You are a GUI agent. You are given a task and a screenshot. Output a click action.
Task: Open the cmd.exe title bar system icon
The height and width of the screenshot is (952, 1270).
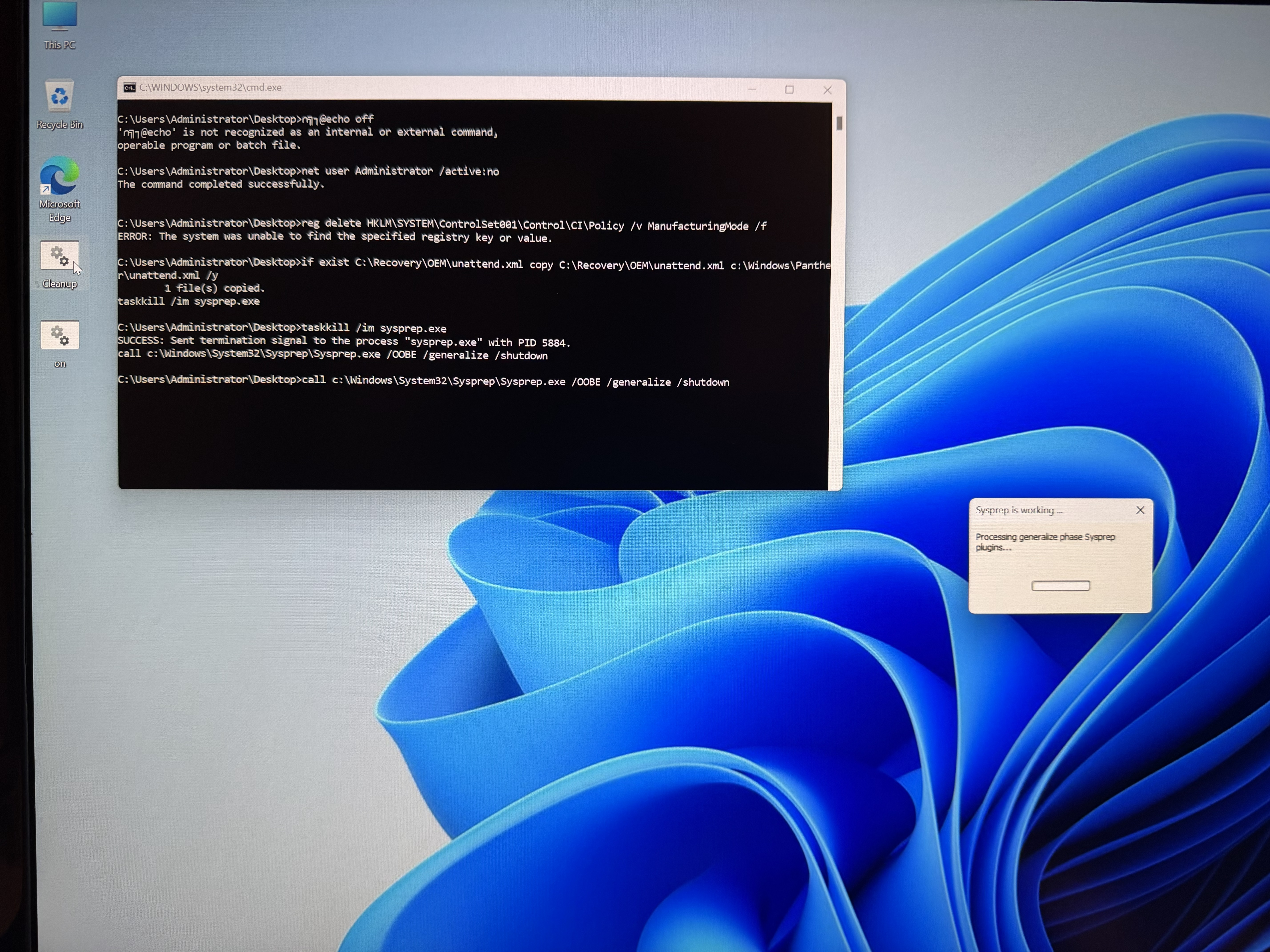pyautogui.click(x=130, y=88)
